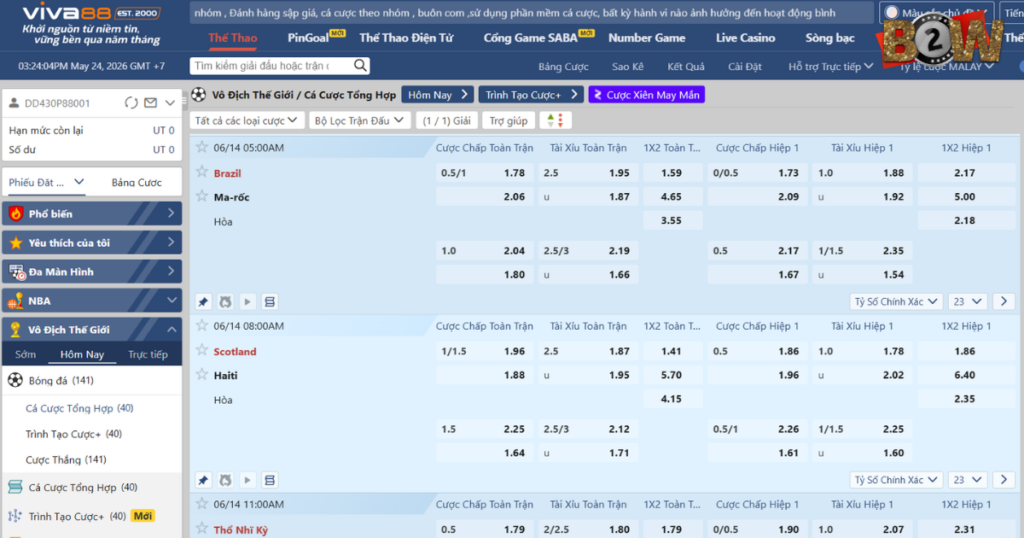Toggle favorite star for Haiti
This screenshot has height=538, width=1024.
coord(202,374)
